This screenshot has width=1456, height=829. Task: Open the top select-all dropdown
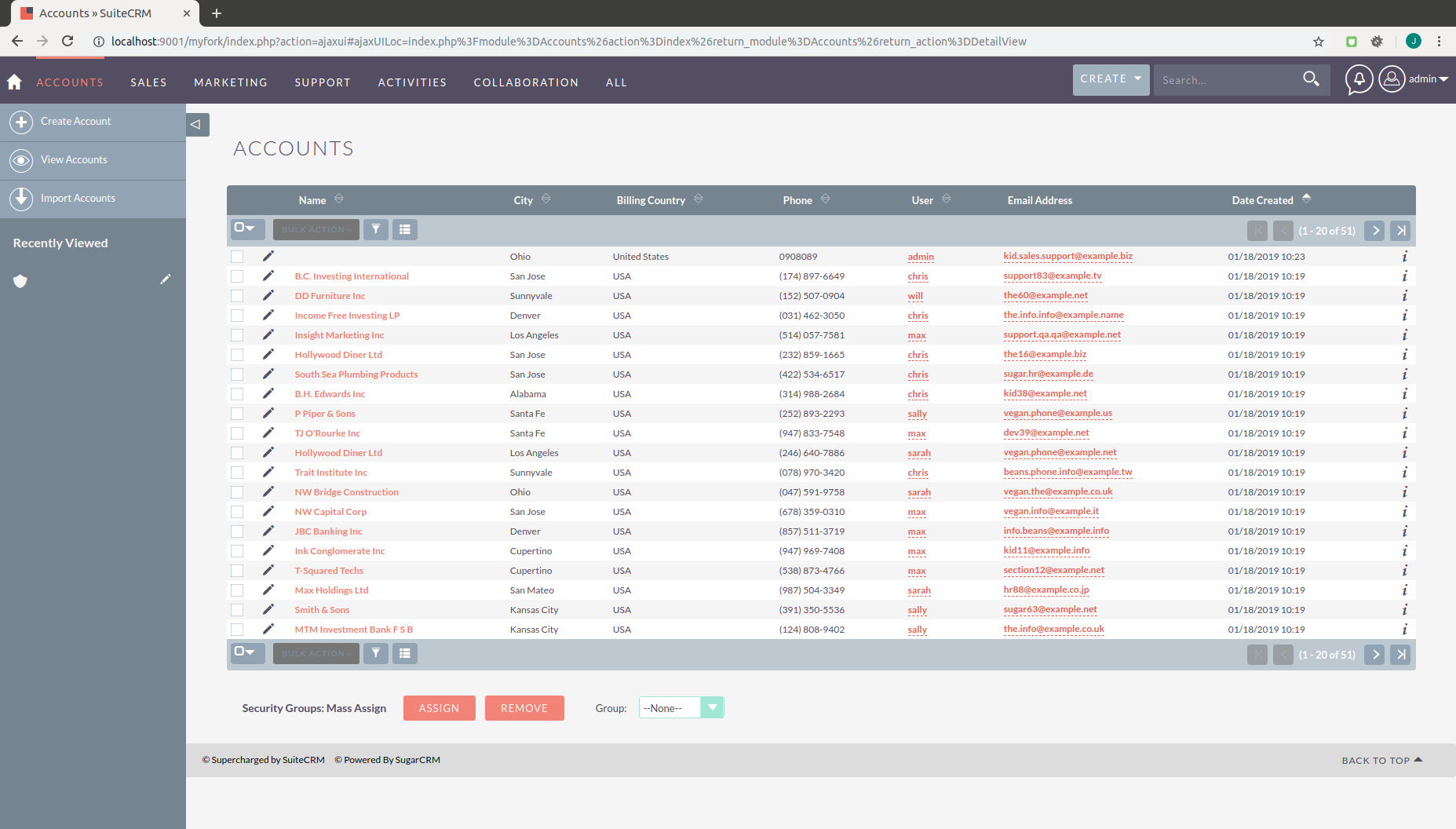click(x=246, y=228)
